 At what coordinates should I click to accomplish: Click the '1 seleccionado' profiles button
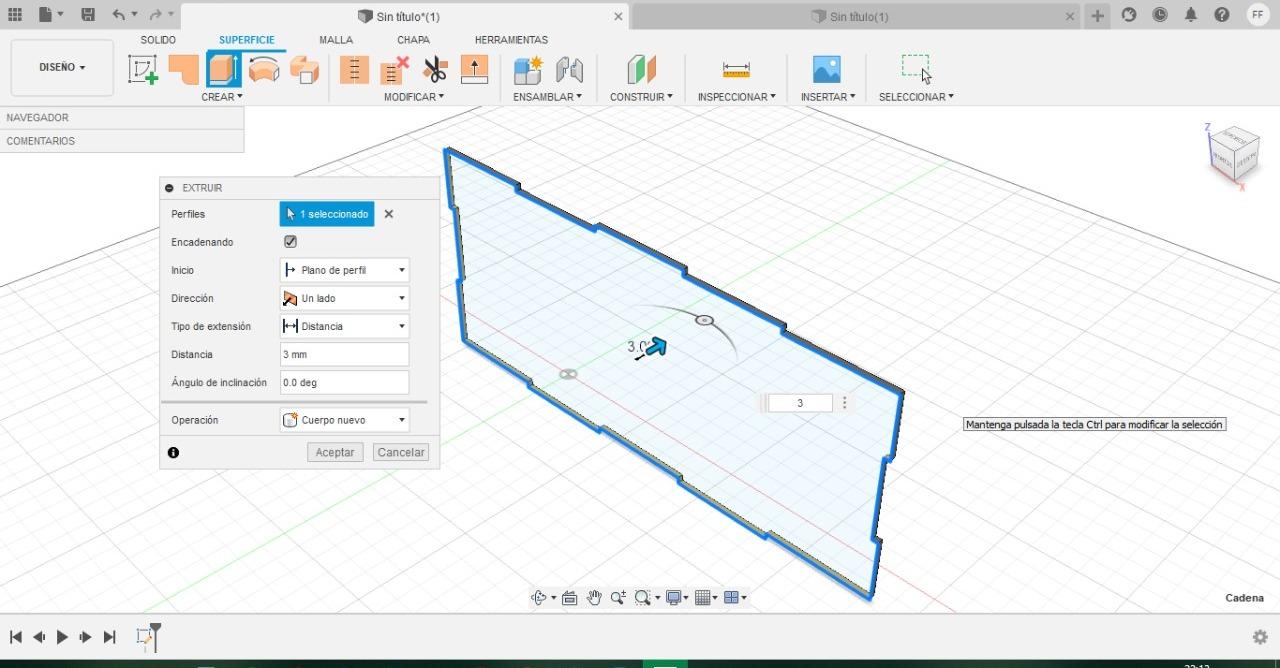327,214
